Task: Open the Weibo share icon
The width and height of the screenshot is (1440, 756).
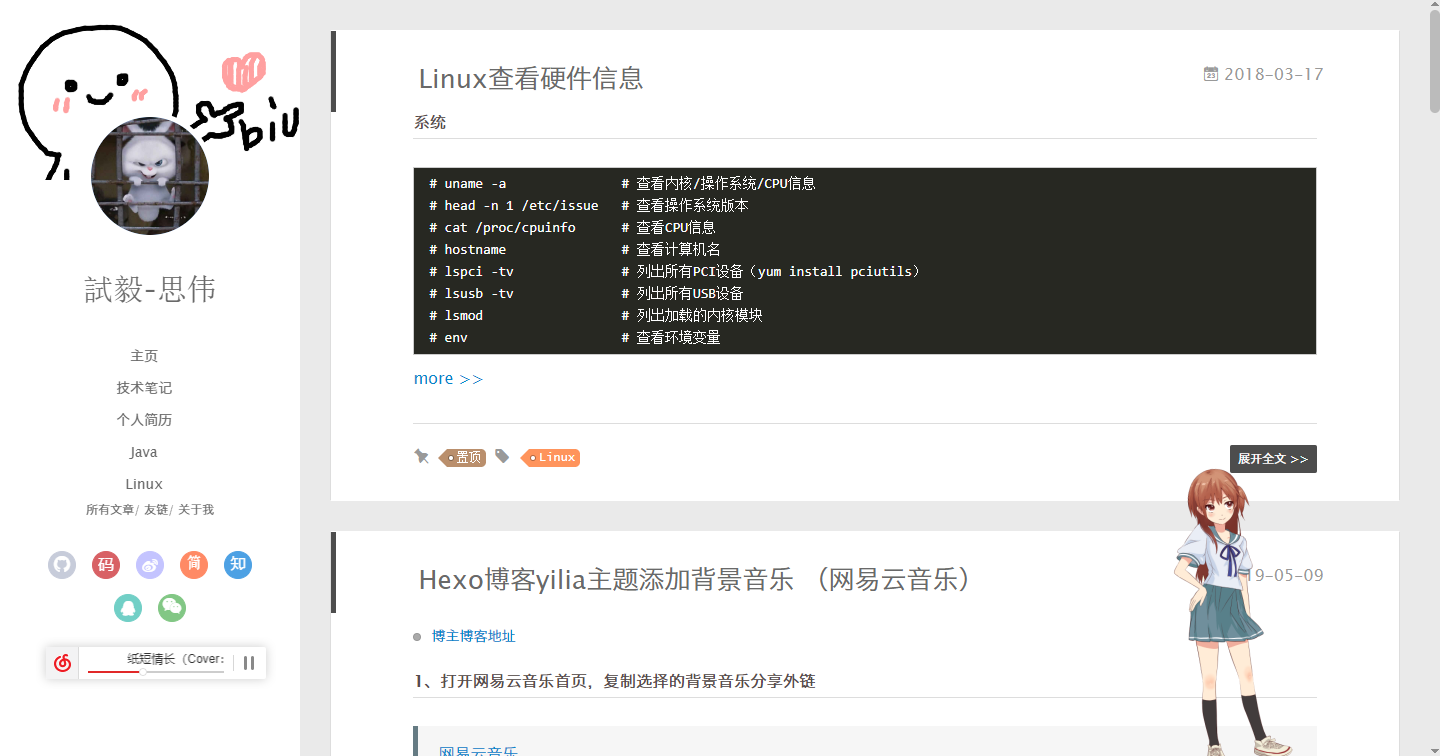Action: tap(149, 565)
